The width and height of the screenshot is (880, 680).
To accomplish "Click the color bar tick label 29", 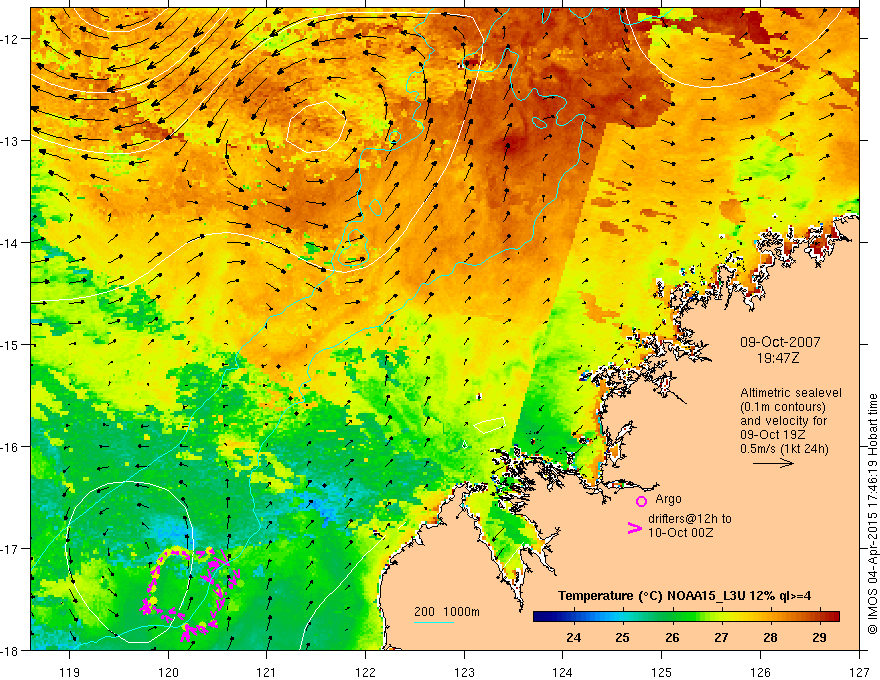I will pyautogui.click(x=819, y=637).
